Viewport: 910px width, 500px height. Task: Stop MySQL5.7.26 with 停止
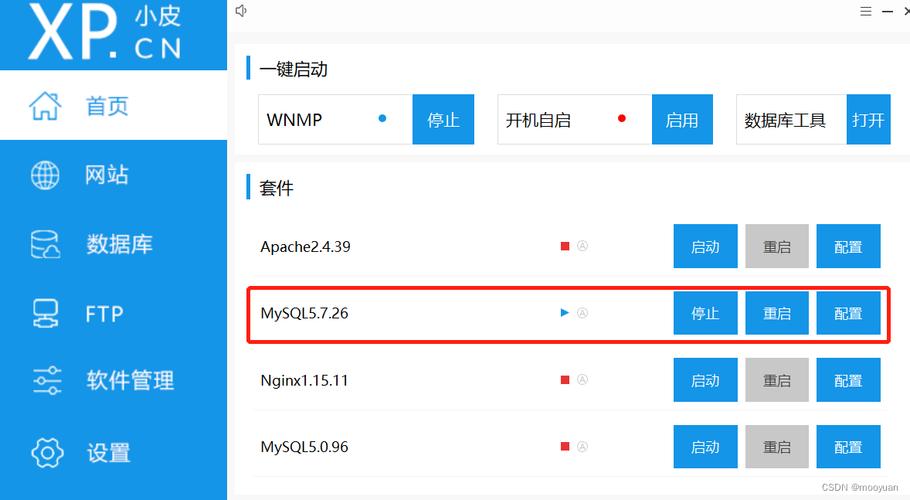(705, 313)
